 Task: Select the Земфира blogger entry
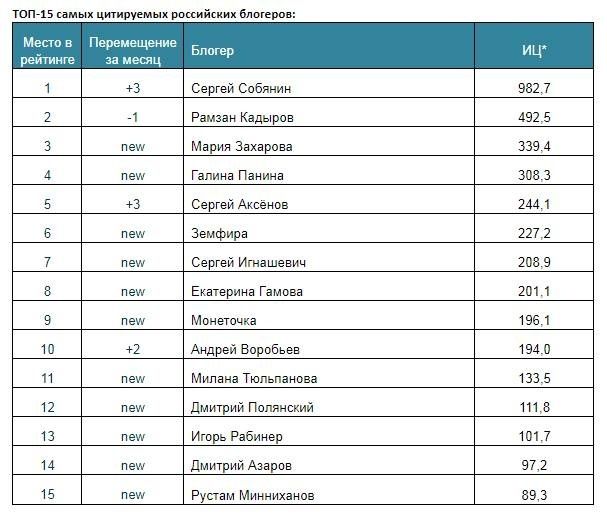coord(219,234)
